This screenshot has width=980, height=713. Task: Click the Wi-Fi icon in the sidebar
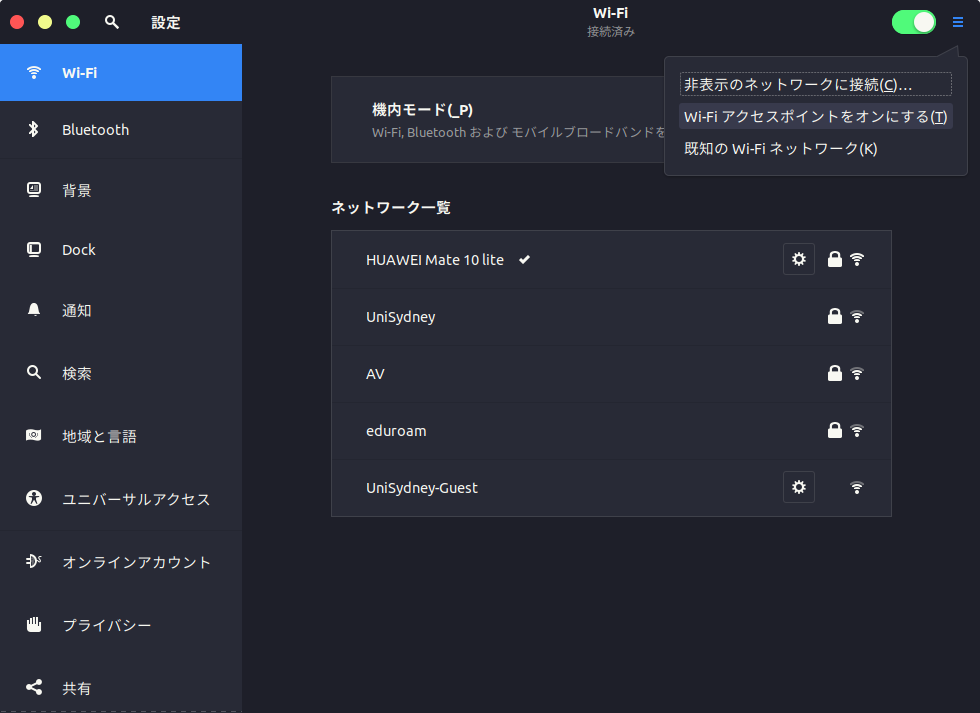click(34, 72)
